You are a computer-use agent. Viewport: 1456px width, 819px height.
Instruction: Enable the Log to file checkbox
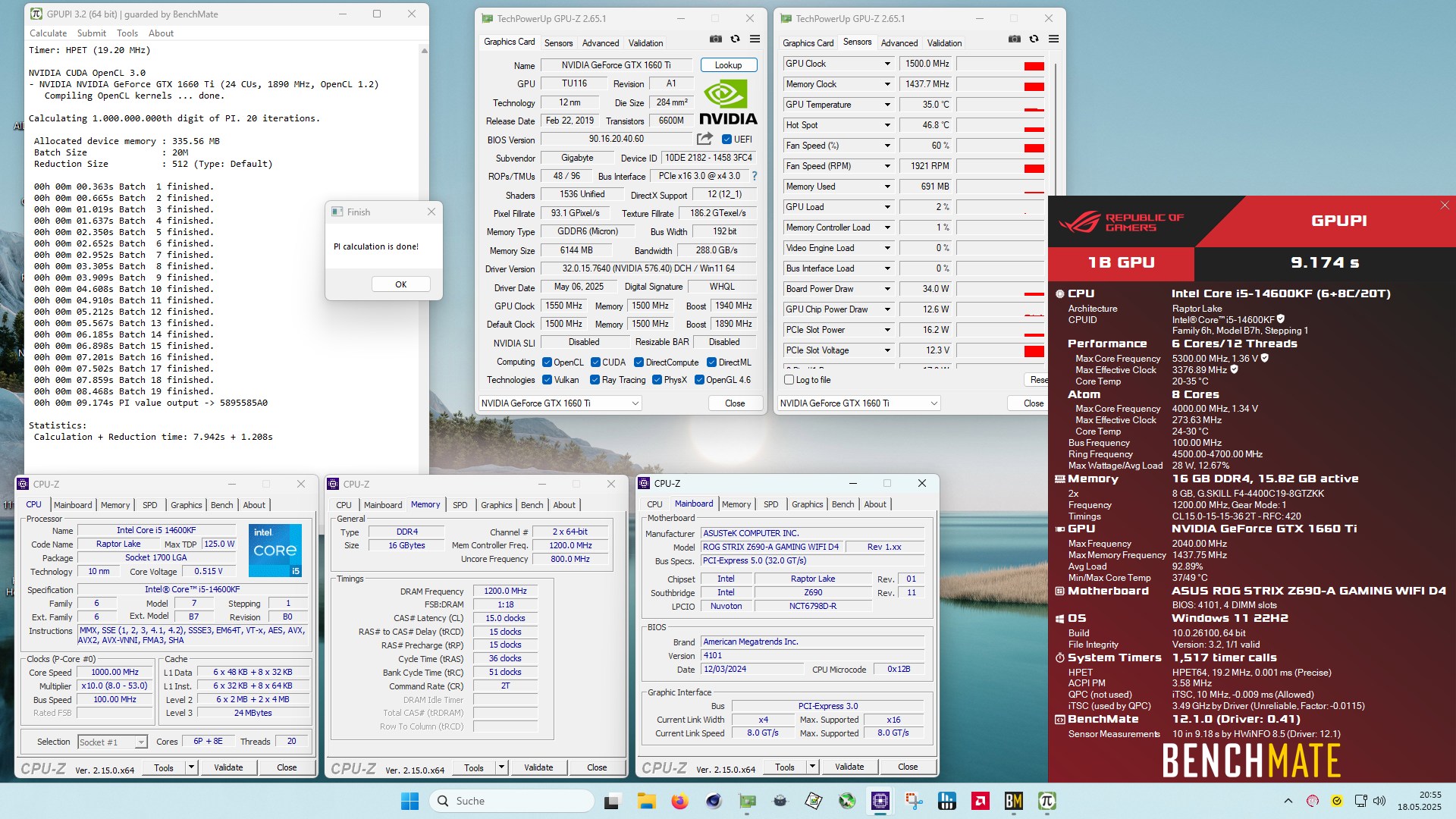pyautogui.click(x=789, y=380)
